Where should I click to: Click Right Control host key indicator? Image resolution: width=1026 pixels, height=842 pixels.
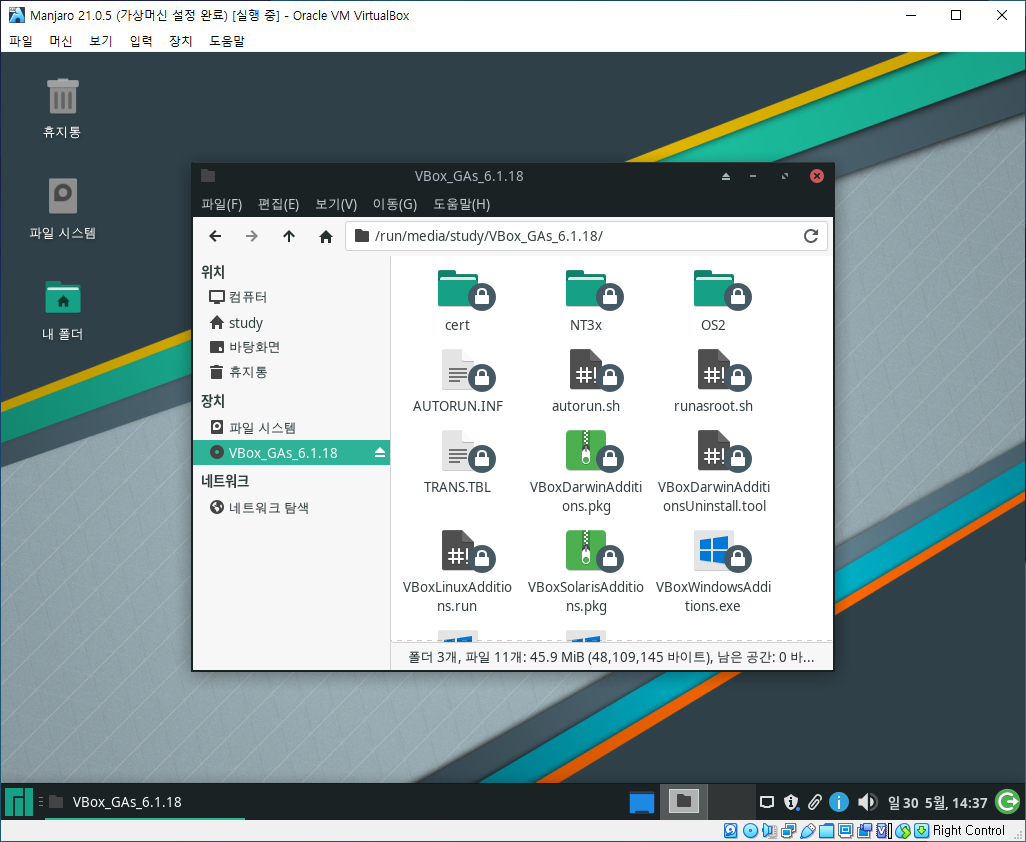click(x=968, y=831)
